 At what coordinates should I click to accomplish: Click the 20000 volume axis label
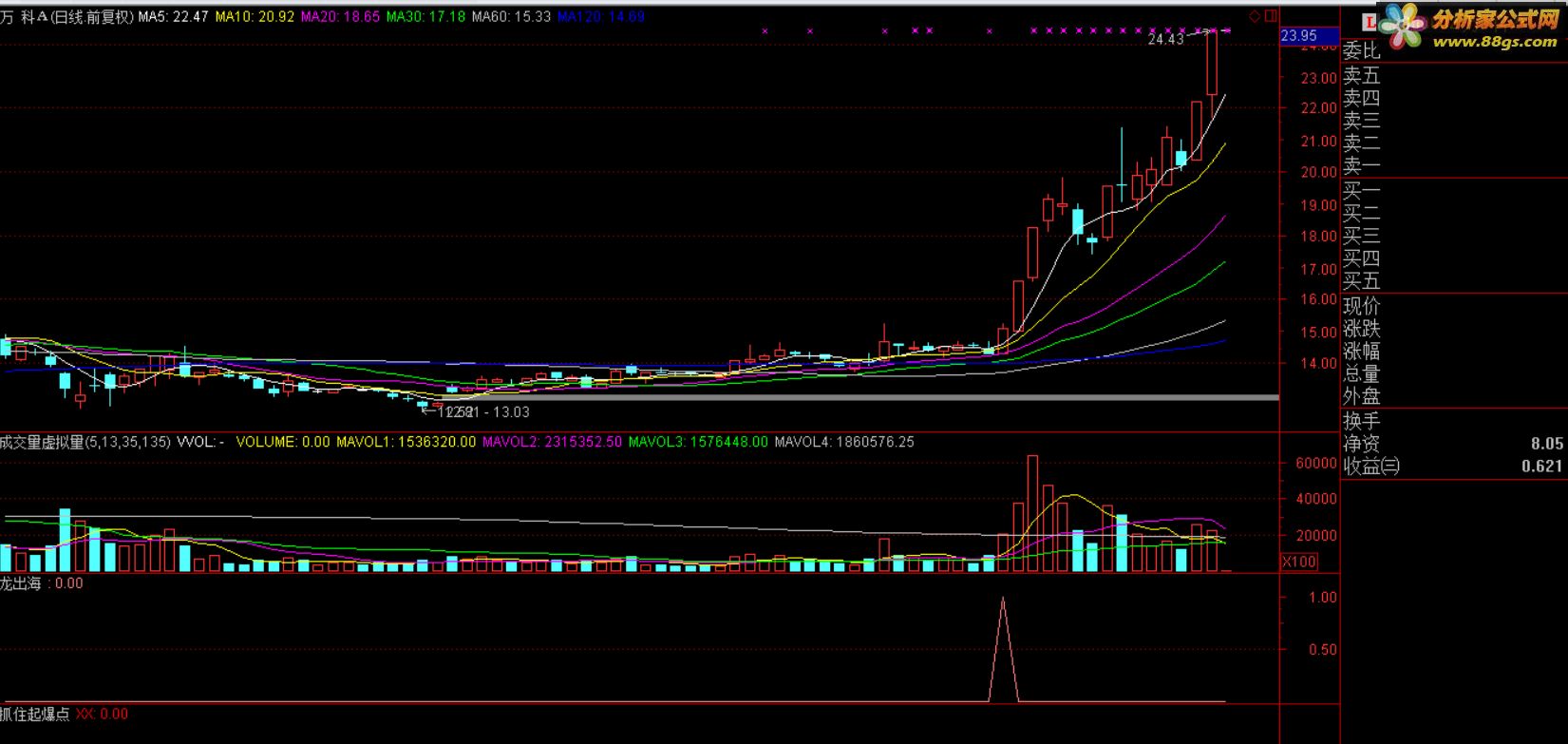point(1316,536)
